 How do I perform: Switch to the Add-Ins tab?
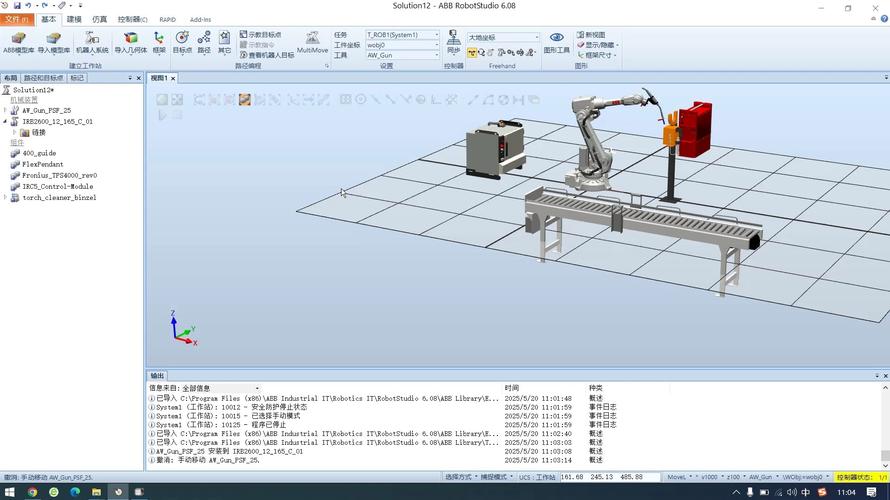tap(200, 19)
